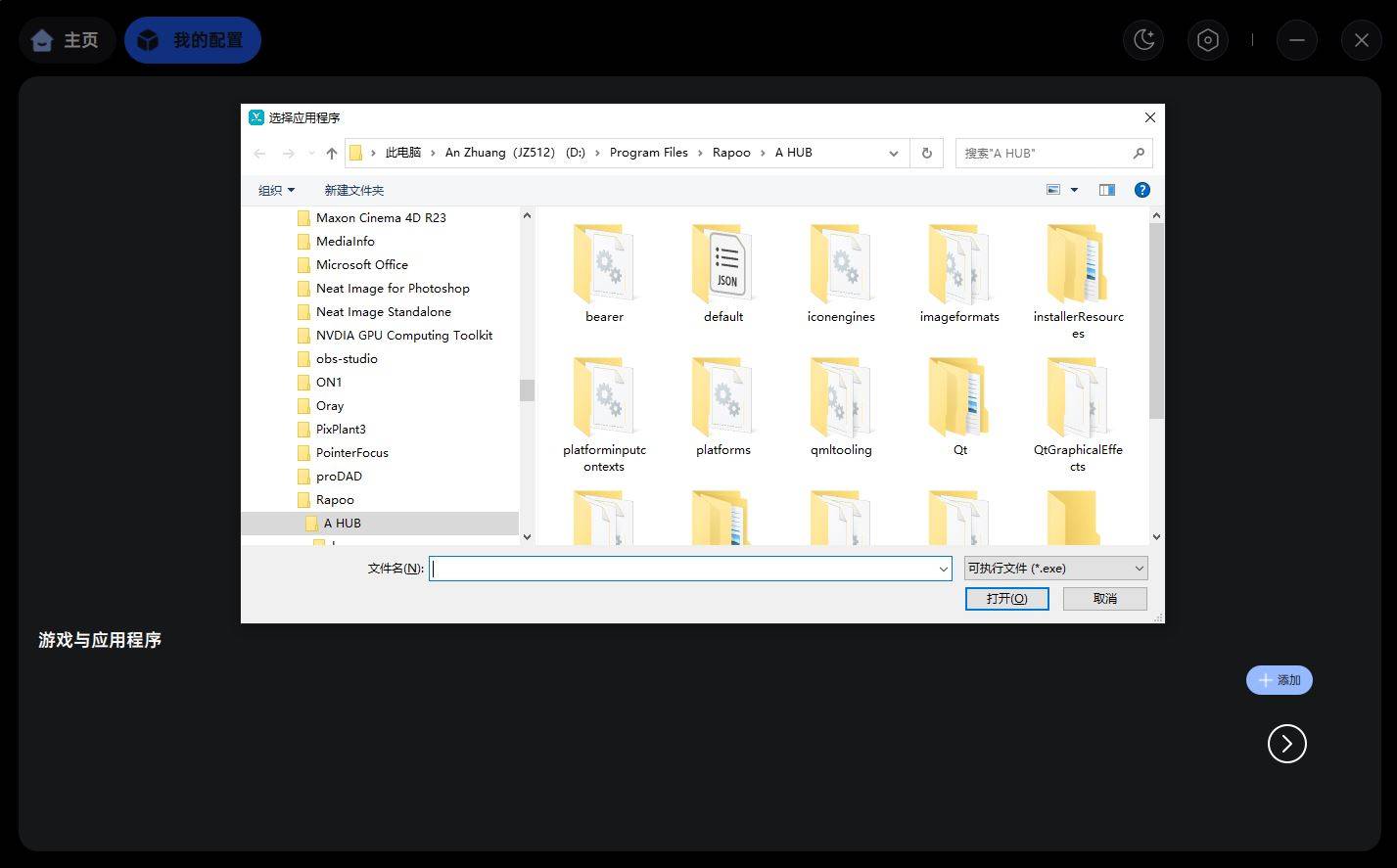Open the default JSON folder

(723, 273)
